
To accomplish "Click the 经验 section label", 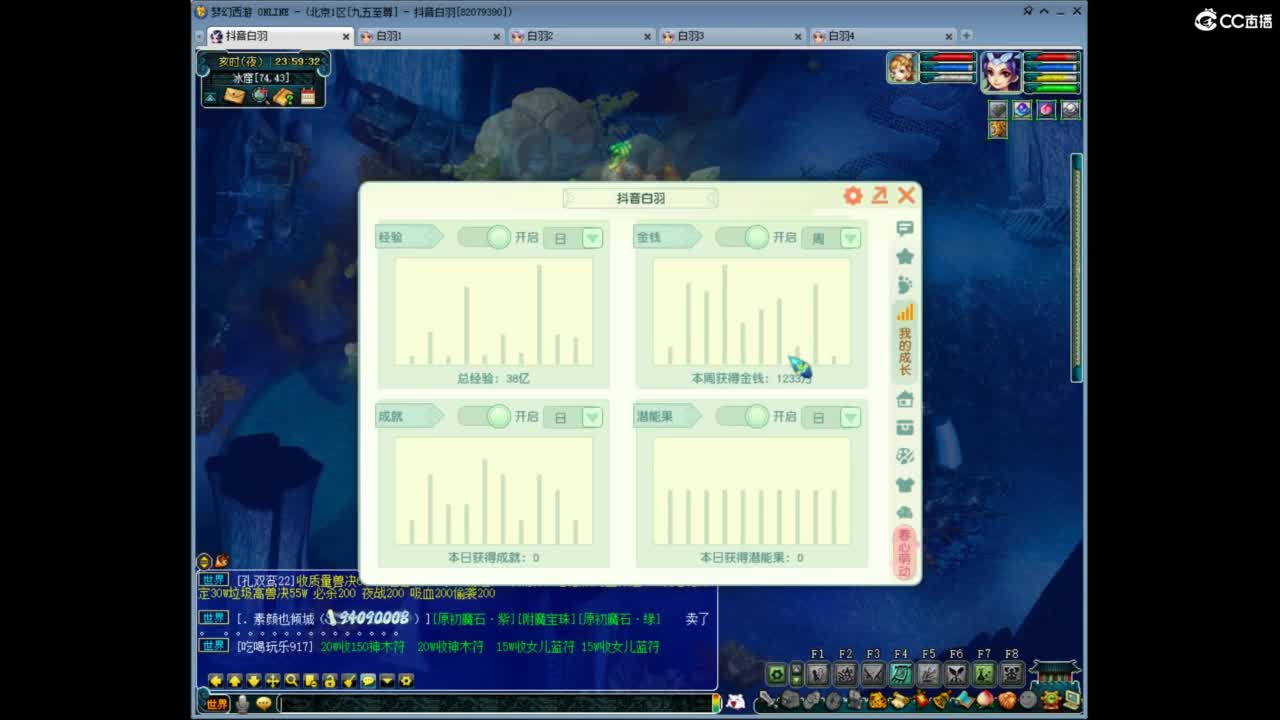I will tap(409, 237).
